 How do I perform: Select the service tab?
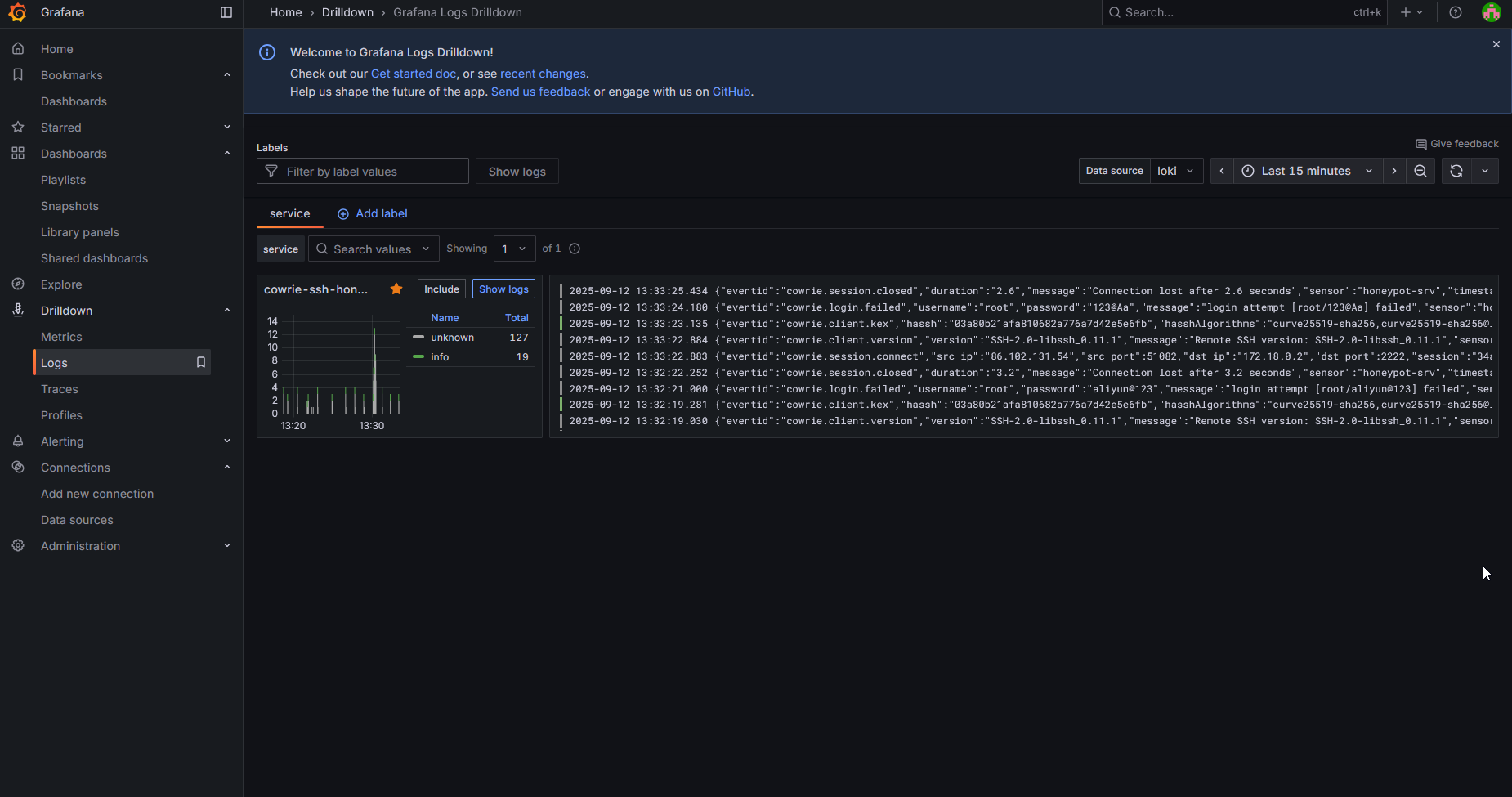pos(289,213)
